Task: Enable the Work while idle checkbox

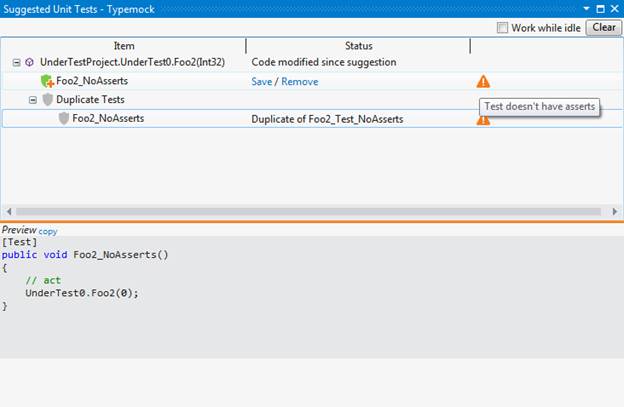Action: click(x=503, y=28)
